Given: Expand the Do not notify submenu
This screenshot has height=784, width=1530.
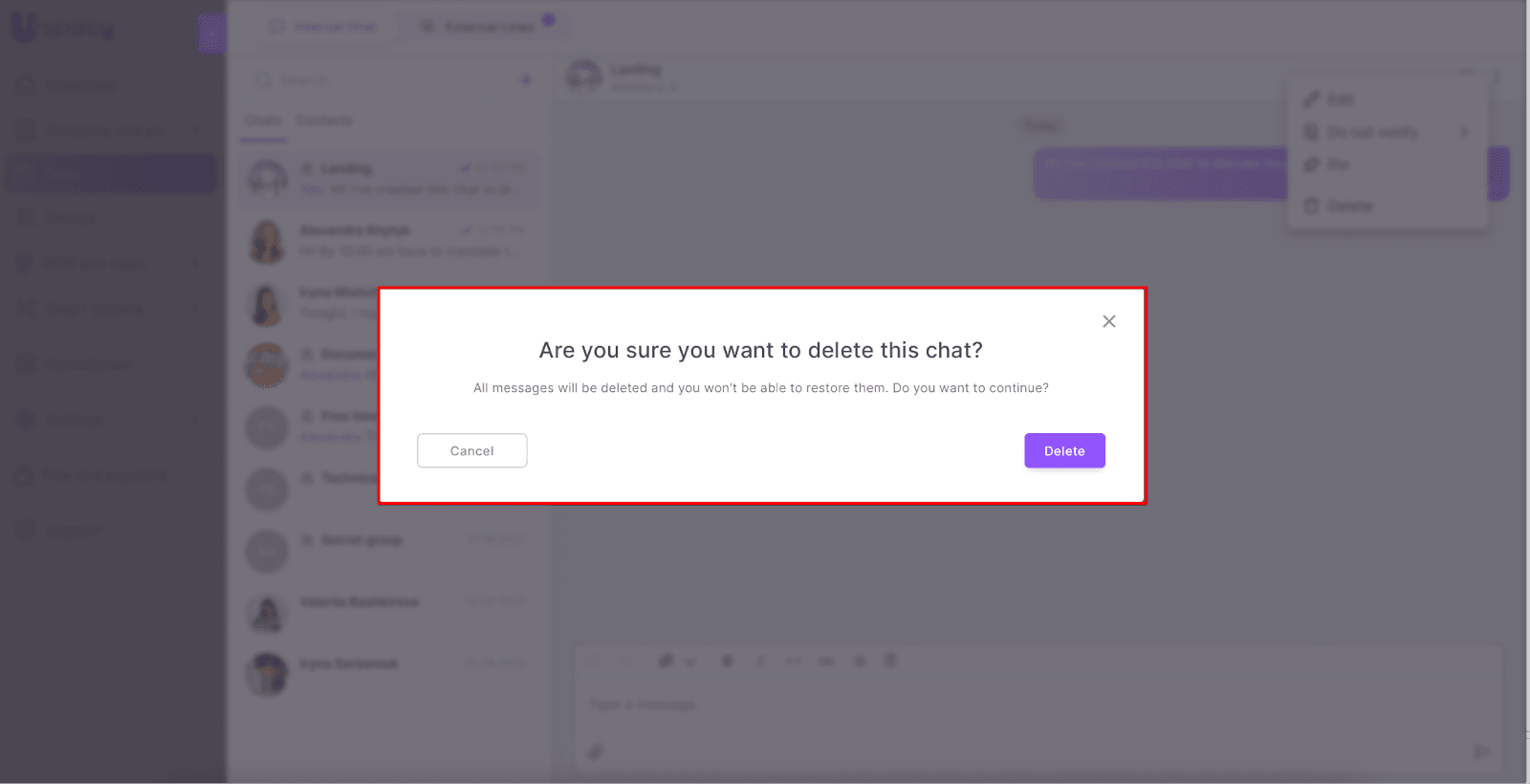Looking at the screenshot, I should click(x=1464, y=132).
